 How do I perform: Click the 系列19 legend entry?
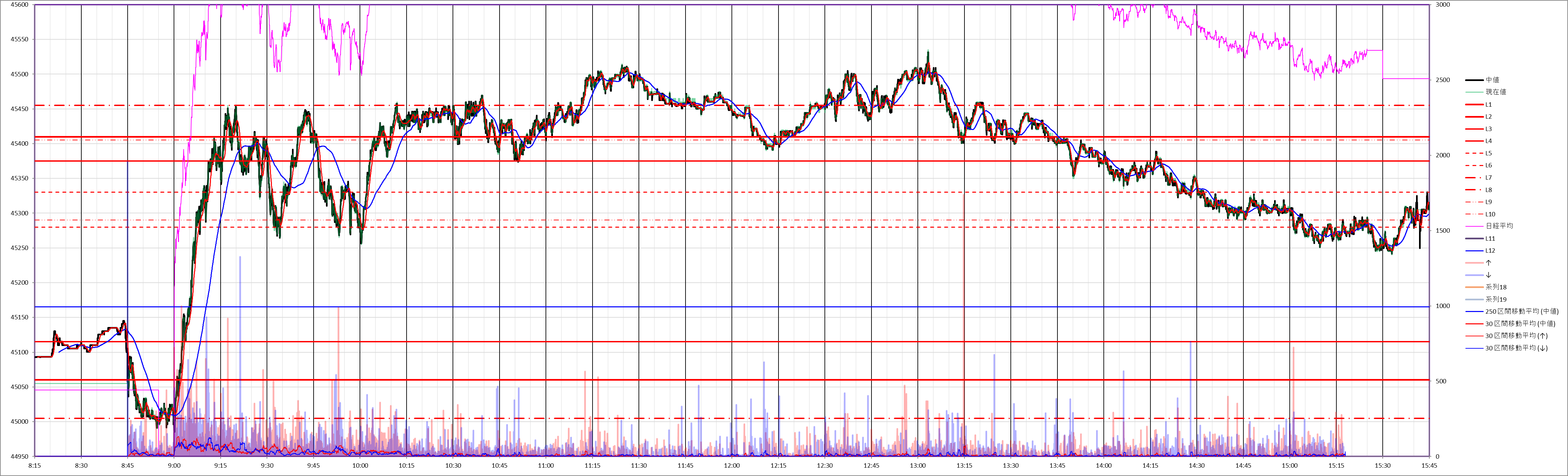(1496, 299)
